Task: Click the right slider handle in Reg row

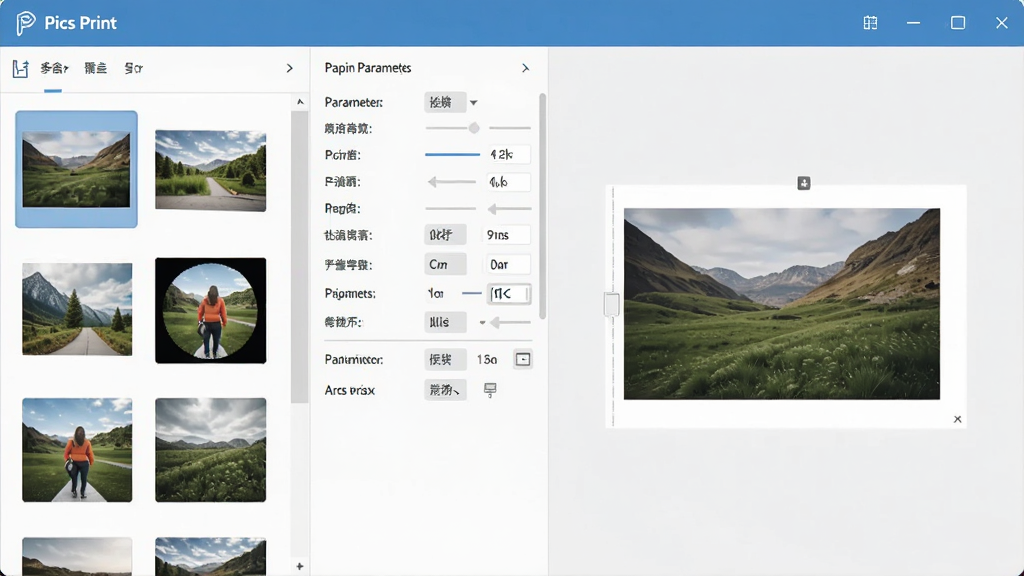Action: [493, 209]
